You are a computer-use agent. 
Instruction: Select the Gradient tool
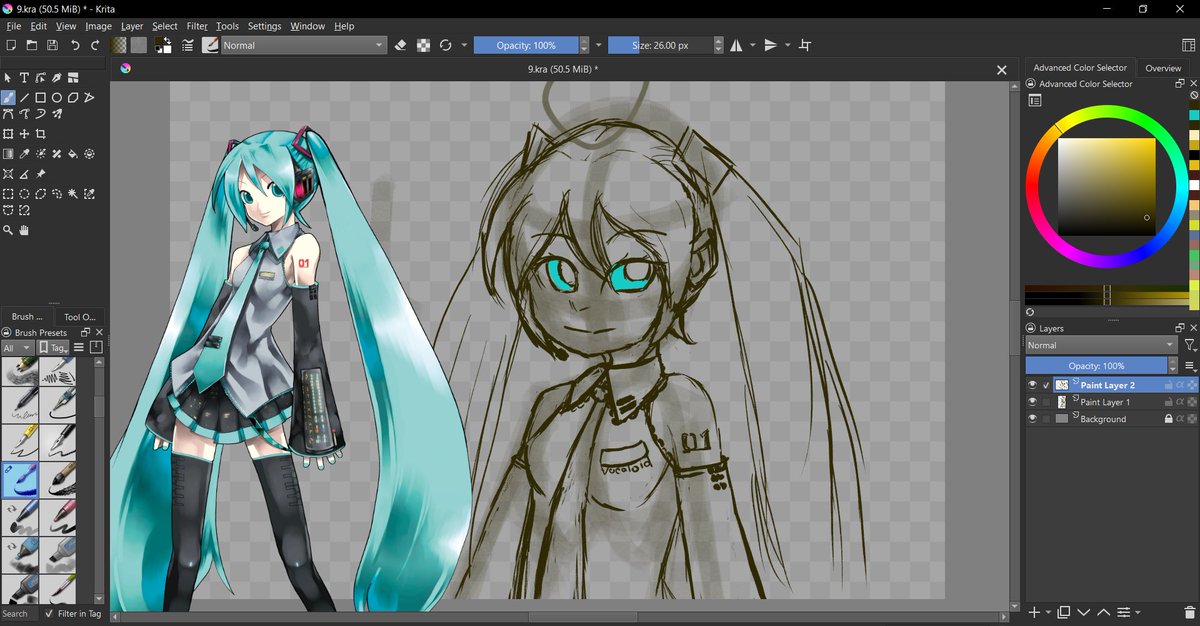tap(8, 153)
